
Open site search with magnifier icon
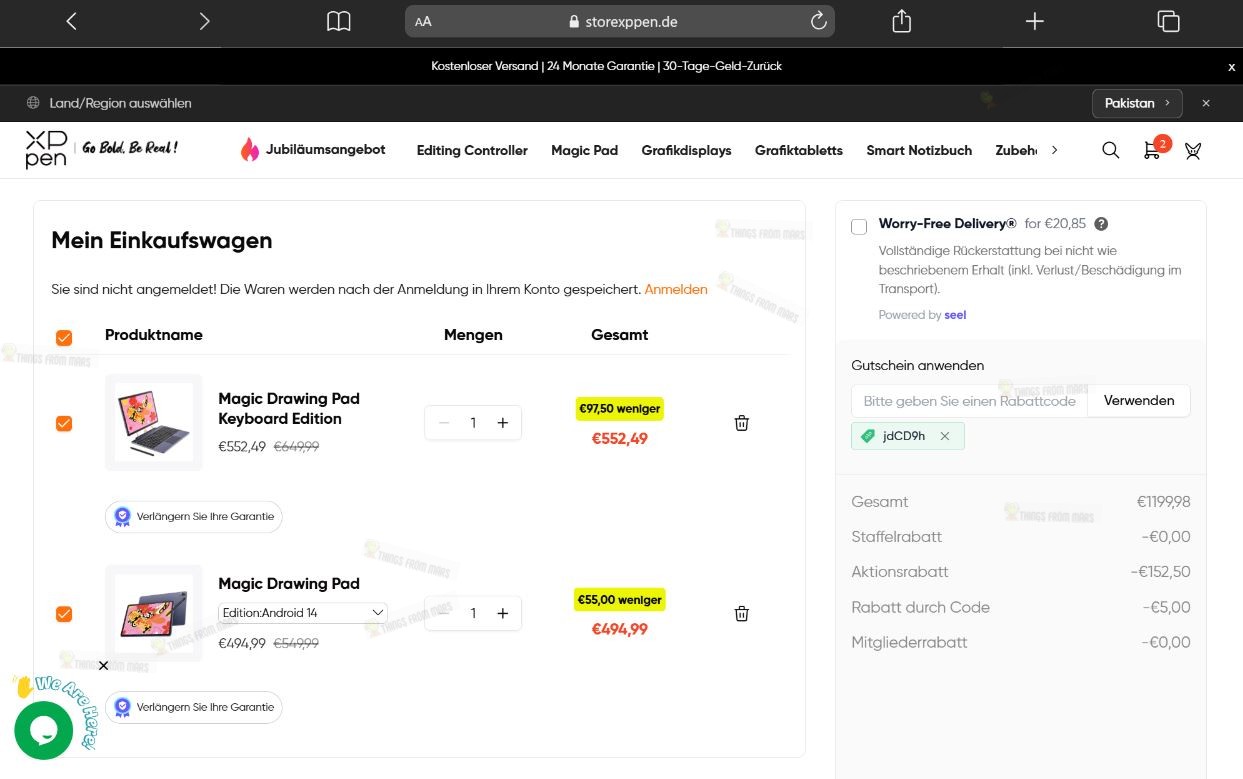(1110, 150)
